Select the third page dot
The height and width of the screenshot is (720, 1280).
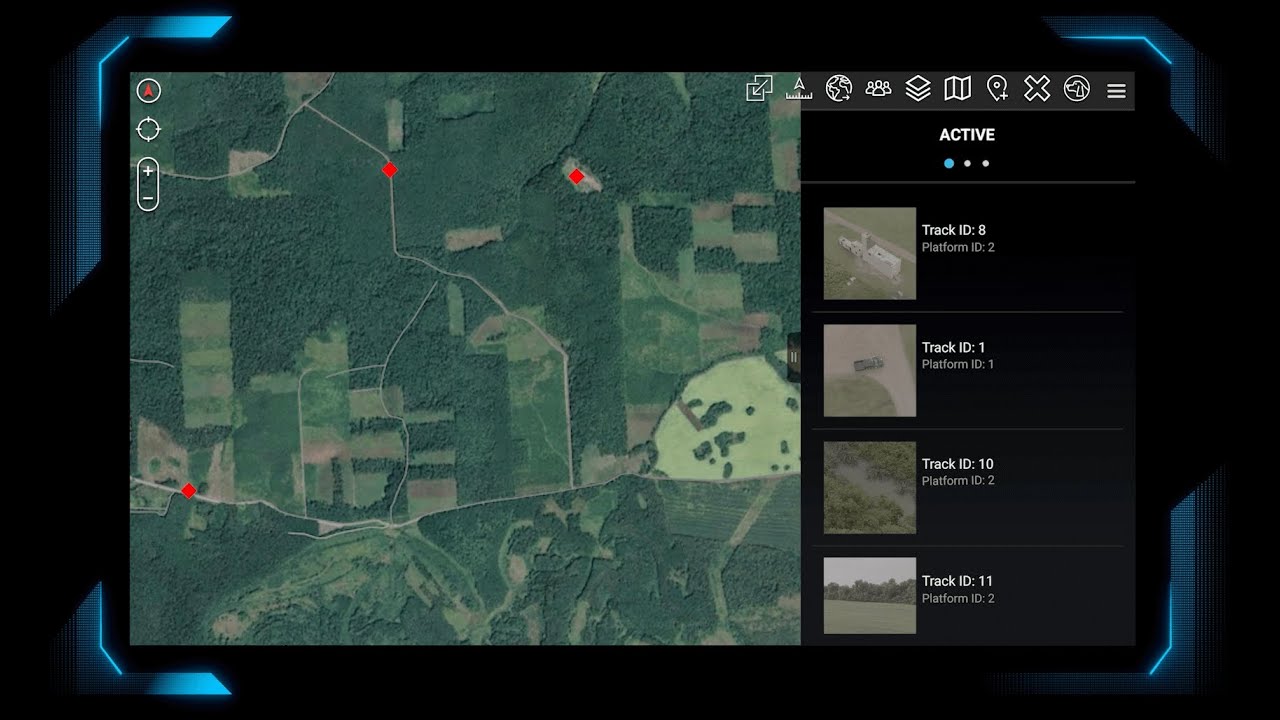click(986, 163)
